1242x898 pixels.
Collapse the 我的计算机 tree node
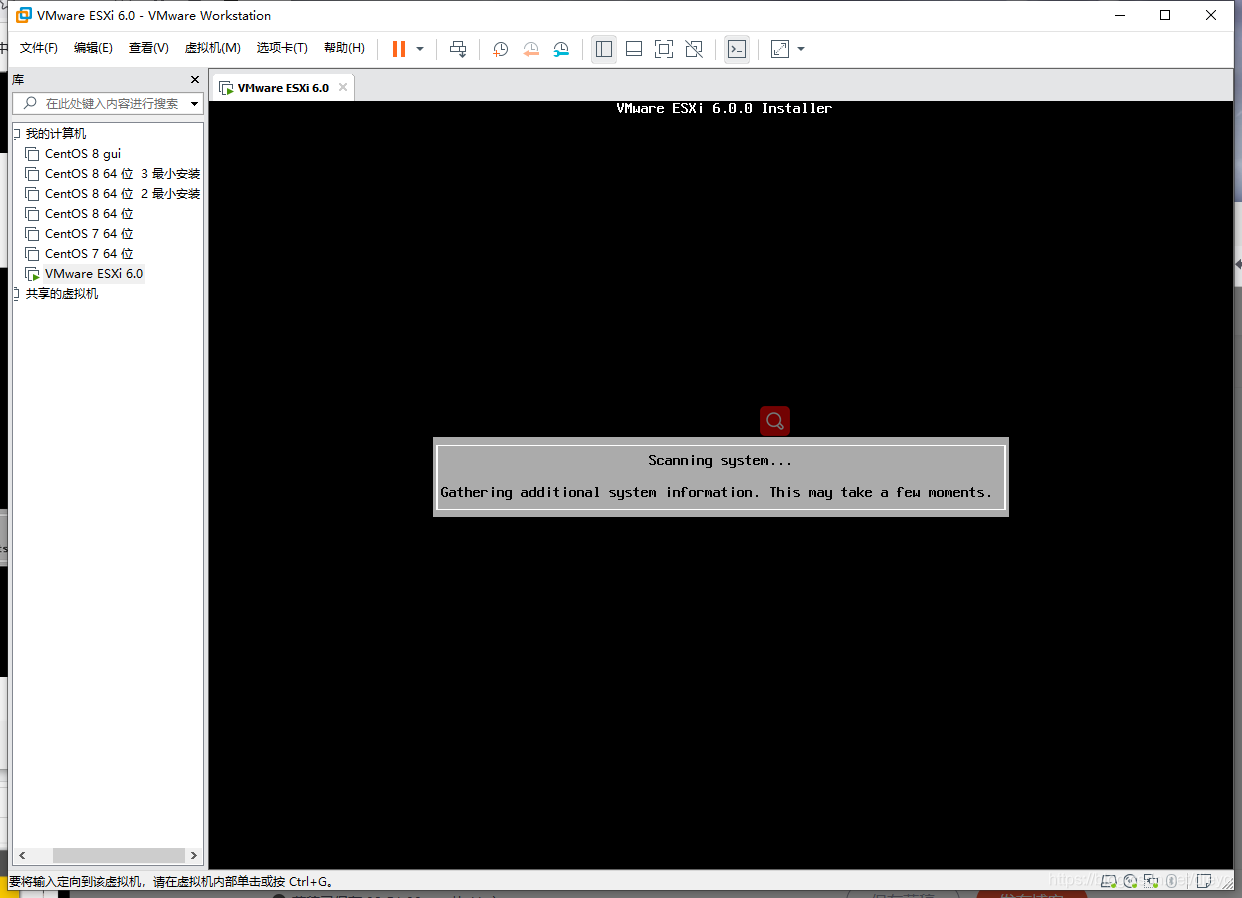(16, 134)
